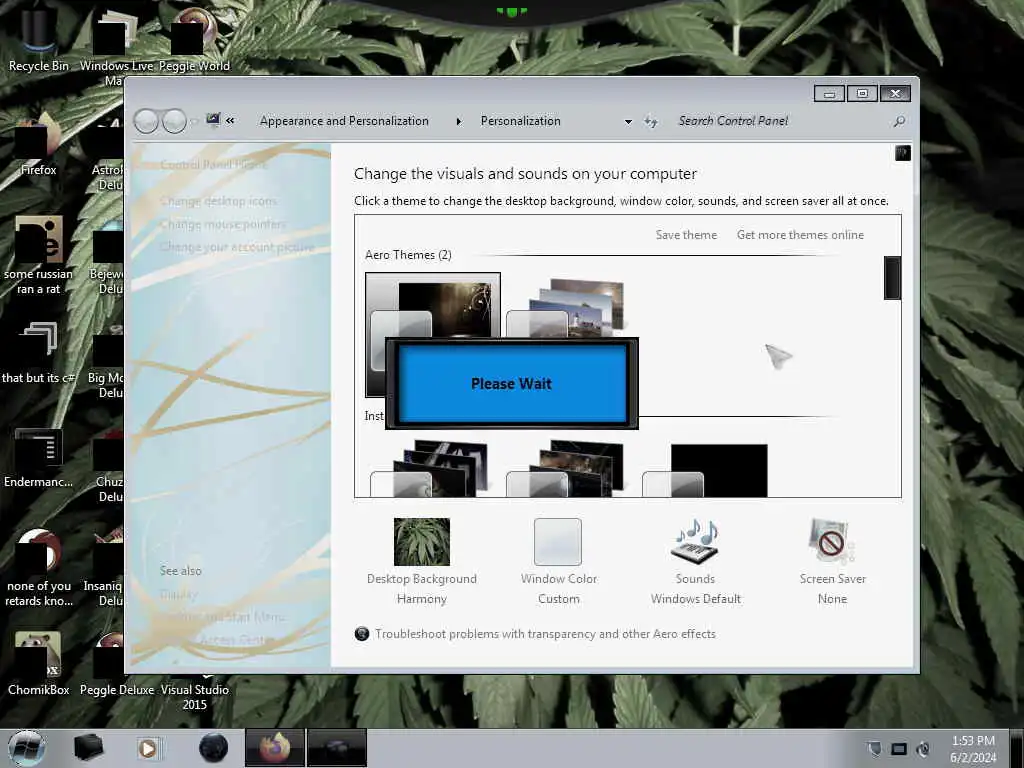1024x768 pixels.
Task: Launch Peggle World from the desktop
Action: click(194, 39)
